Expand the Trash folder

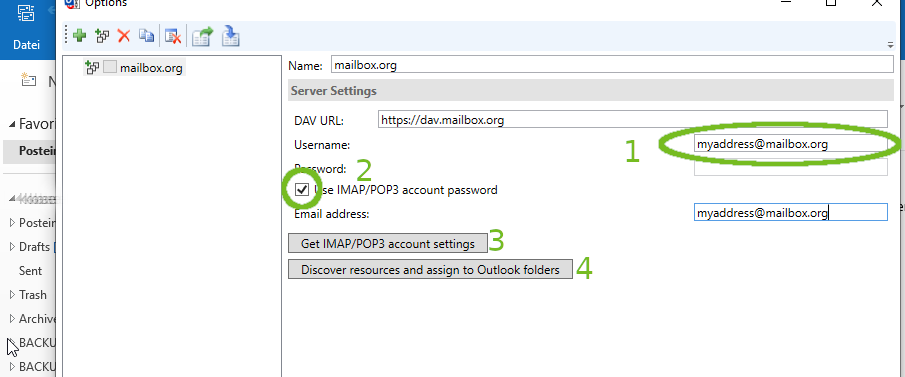(13, 294)
